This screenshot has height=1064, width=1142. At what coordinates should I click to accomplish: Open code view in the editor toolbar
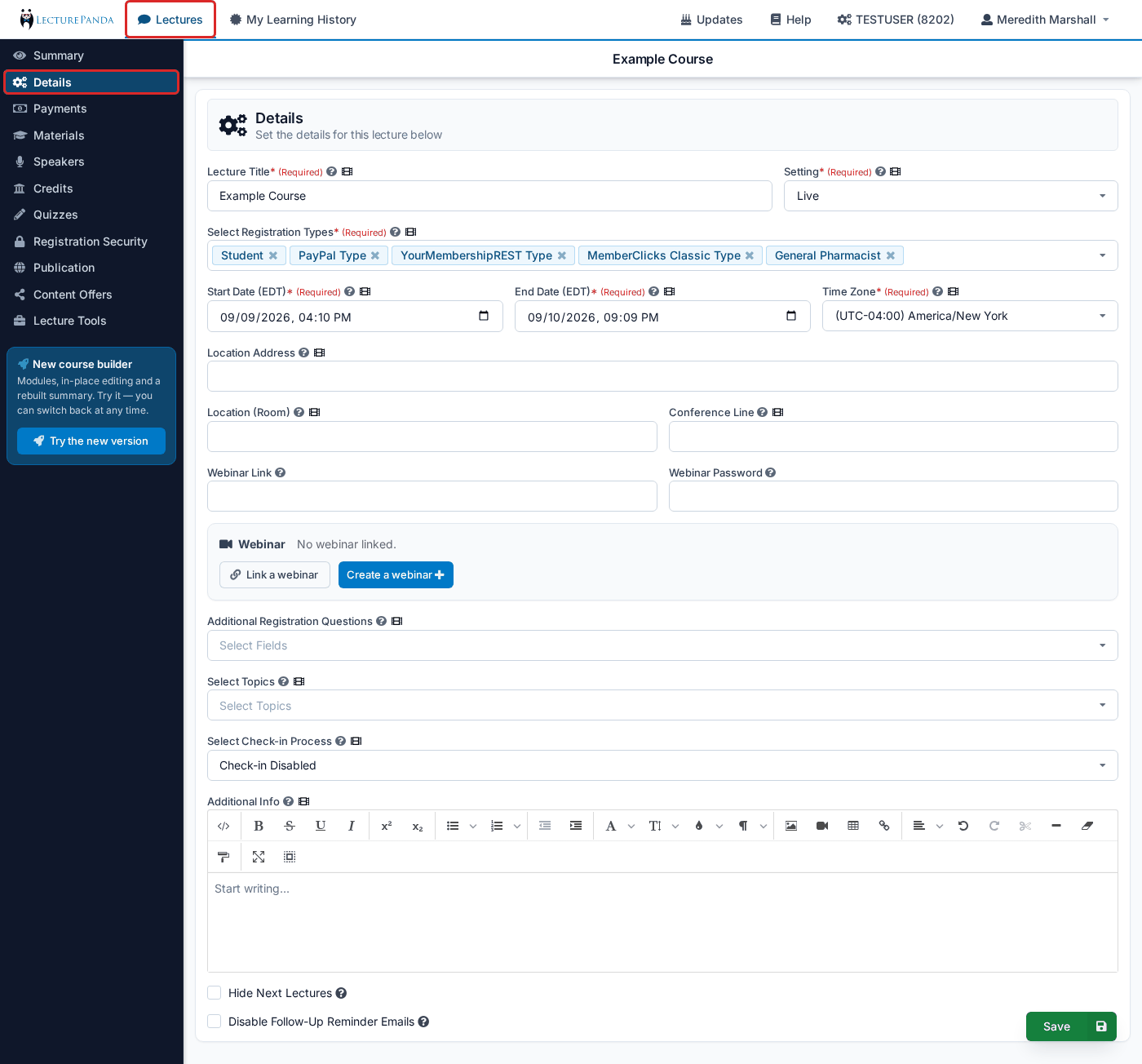pyautogui.click(x=224, y=826)
